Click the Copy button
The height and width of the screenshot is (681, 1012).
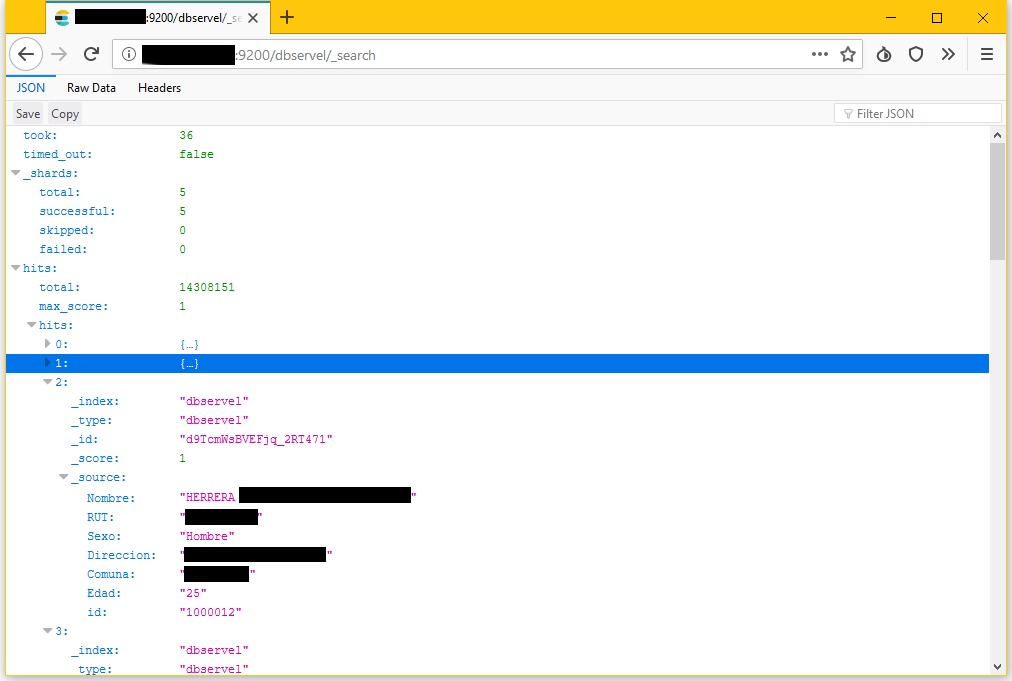click(x=65, y=114)
